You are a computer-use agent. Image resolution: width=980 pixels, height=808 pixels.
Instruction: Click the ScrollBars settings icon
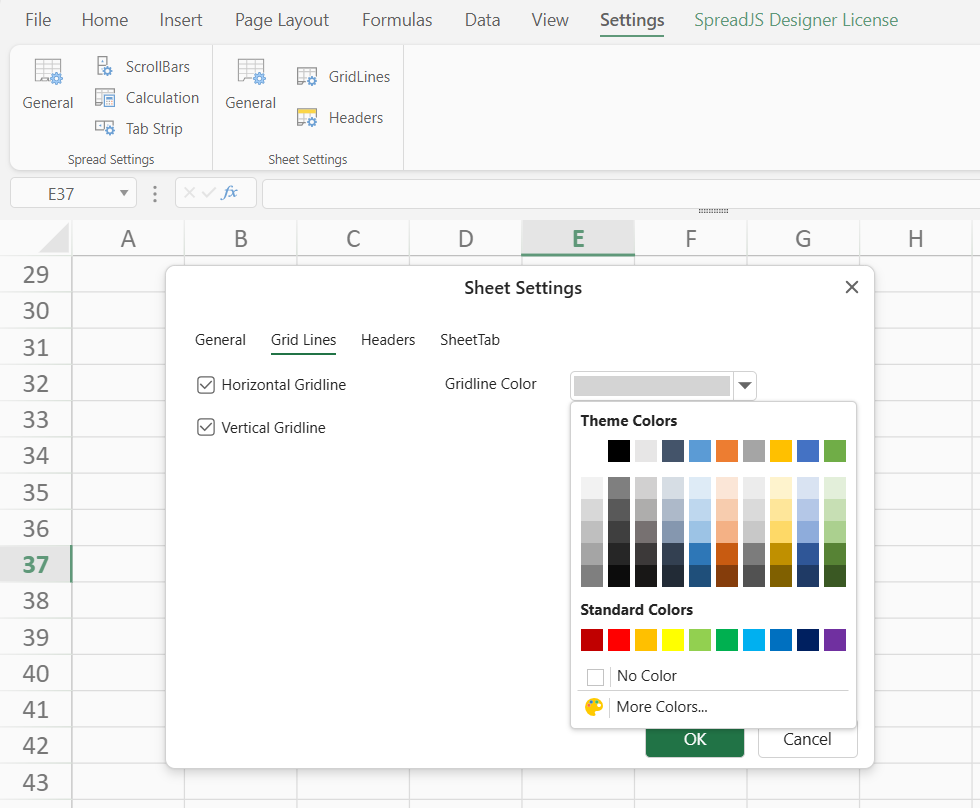pos(104,66)
